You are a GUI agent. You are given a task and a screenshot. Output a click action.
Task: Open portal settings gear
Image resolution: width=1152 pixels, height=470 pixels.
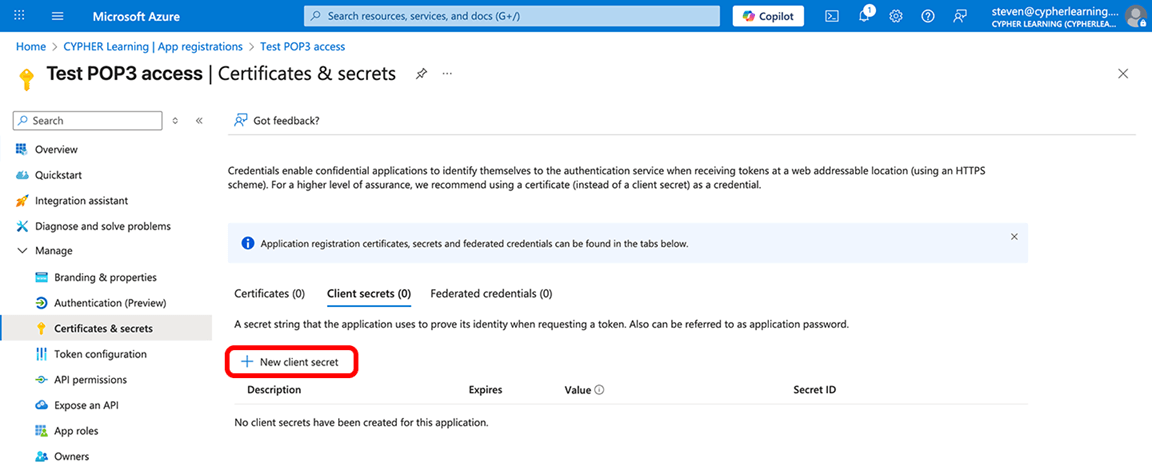[x=896, y=16]
